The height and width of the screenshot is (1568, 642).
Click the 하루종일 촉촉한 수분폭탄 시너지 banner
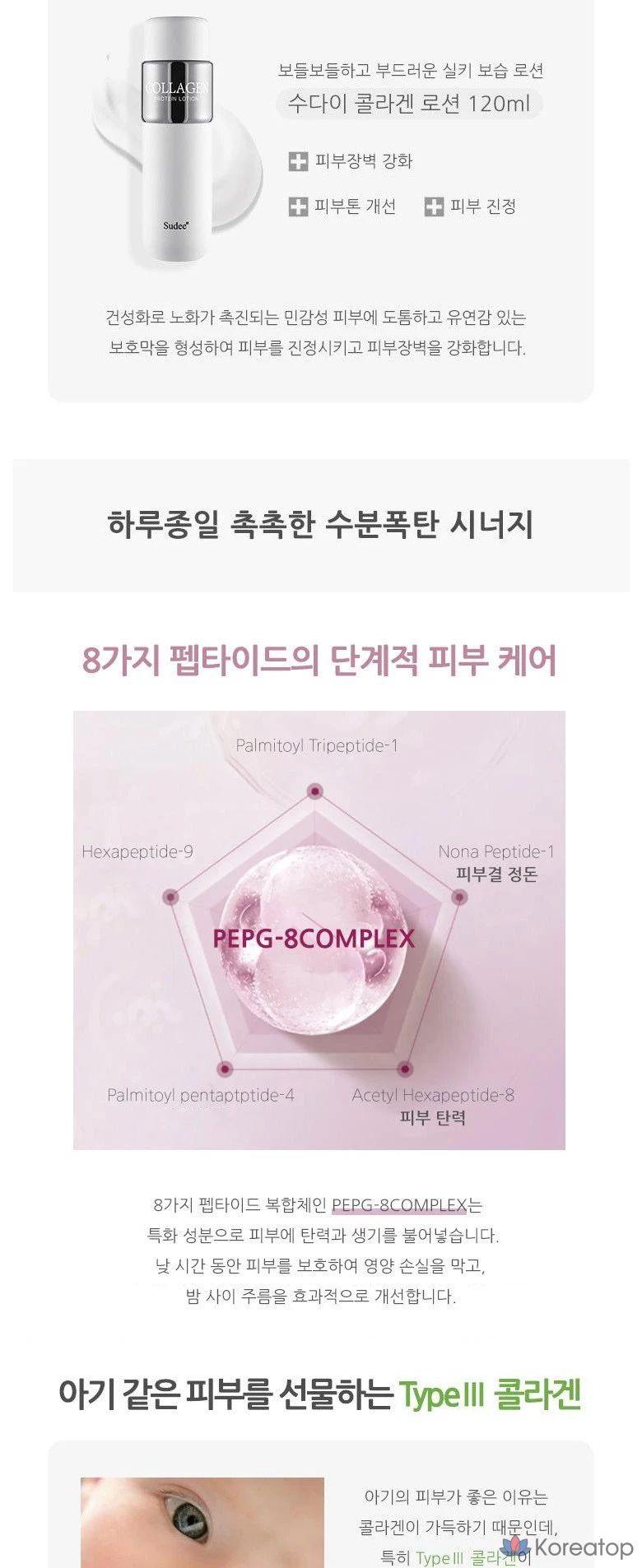(x=321, y=525)
